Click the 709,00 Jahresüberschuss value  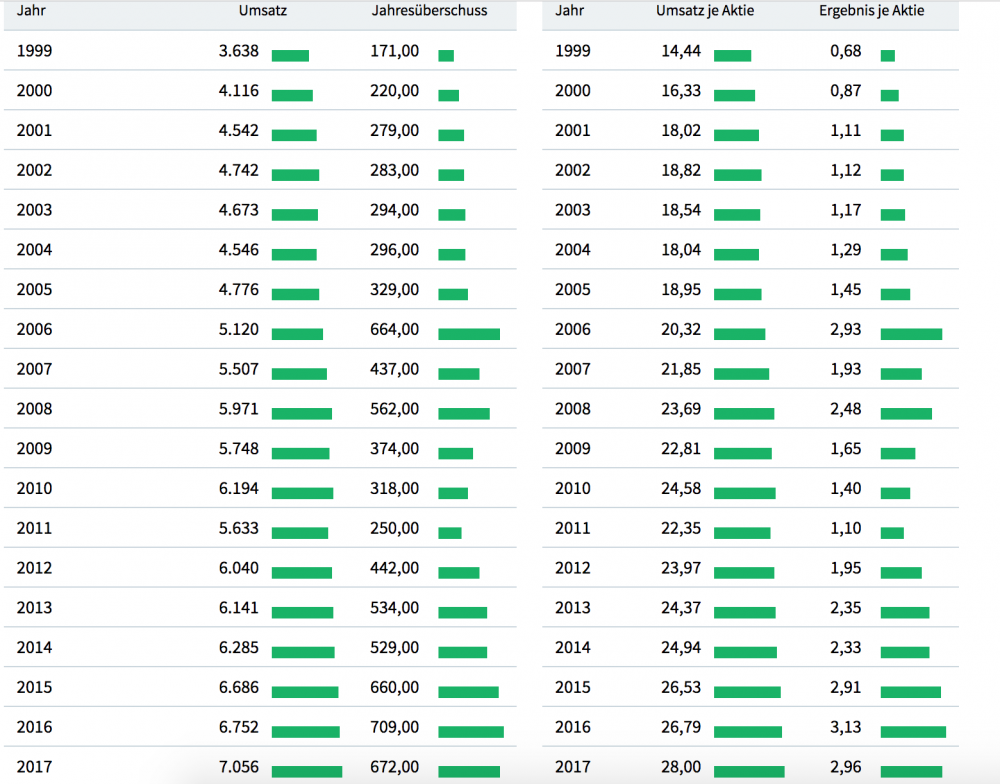pos(395,727)
